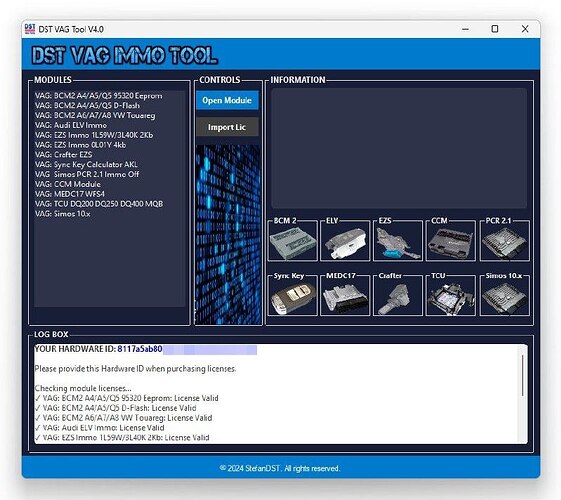Select VAG: Crafter EZS module
This screenshot has height=500, width=561.
click(64, 155)
